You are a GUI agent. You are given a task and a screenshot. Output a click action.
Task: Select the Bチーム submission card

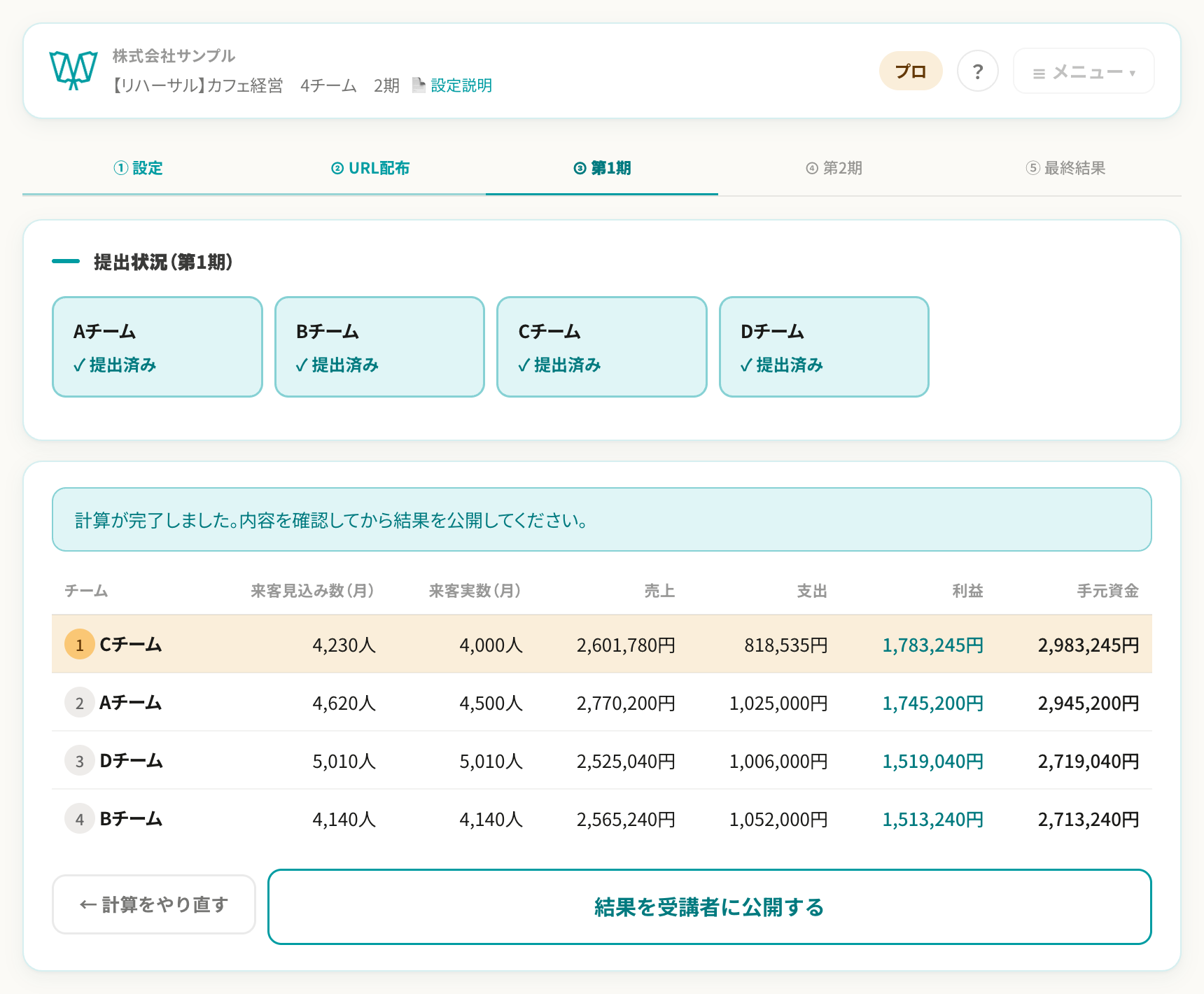tap(379, 347)
